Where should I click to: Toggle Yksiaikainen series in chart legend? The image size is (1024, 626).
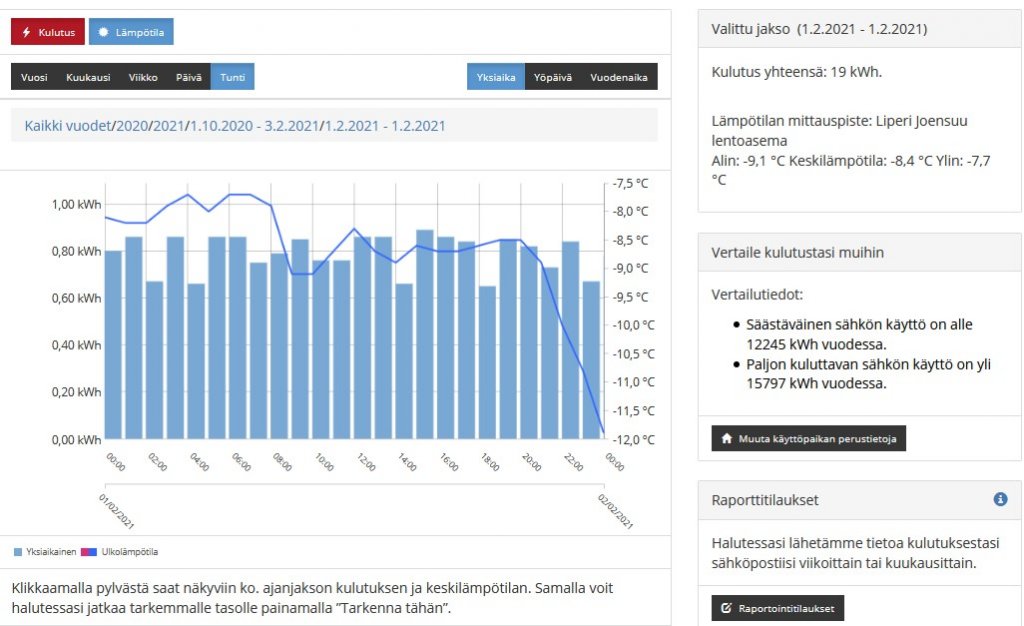(45, 552)
